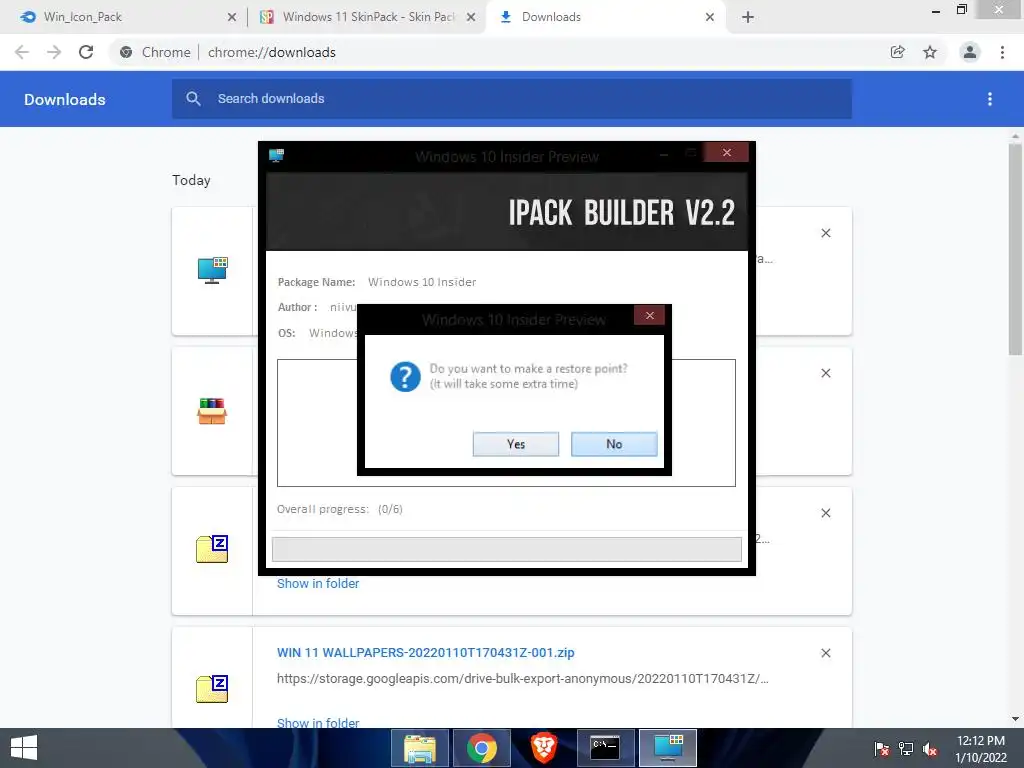Open Chrome's three-dot main menu
The height and width of the screenshot is (768, 1024).
point(1002,52)
